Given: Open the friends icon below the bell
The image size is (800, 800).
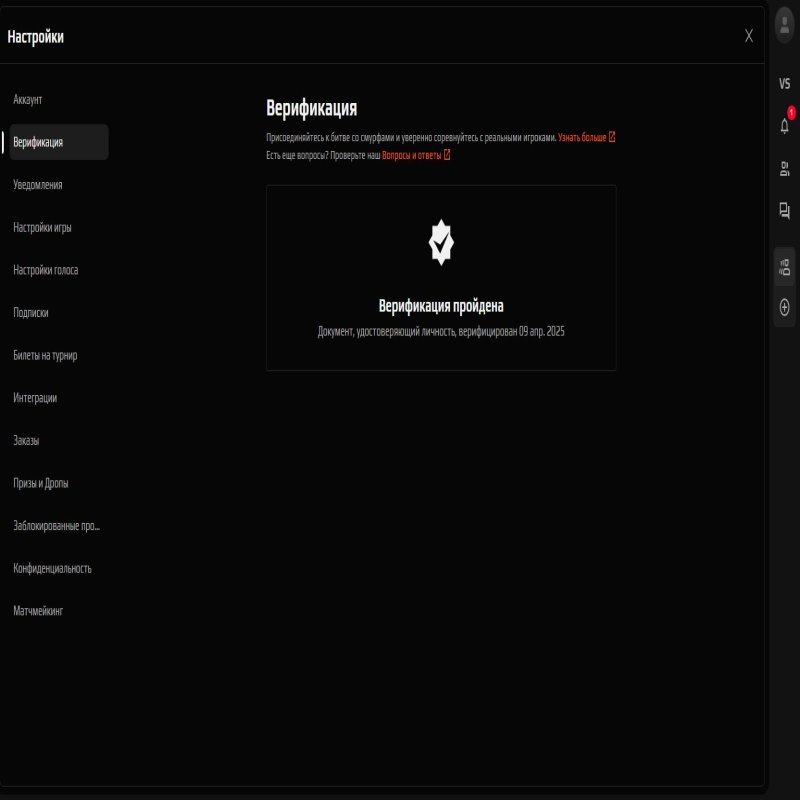Looking at the screenshot, I should pos(784,168).
